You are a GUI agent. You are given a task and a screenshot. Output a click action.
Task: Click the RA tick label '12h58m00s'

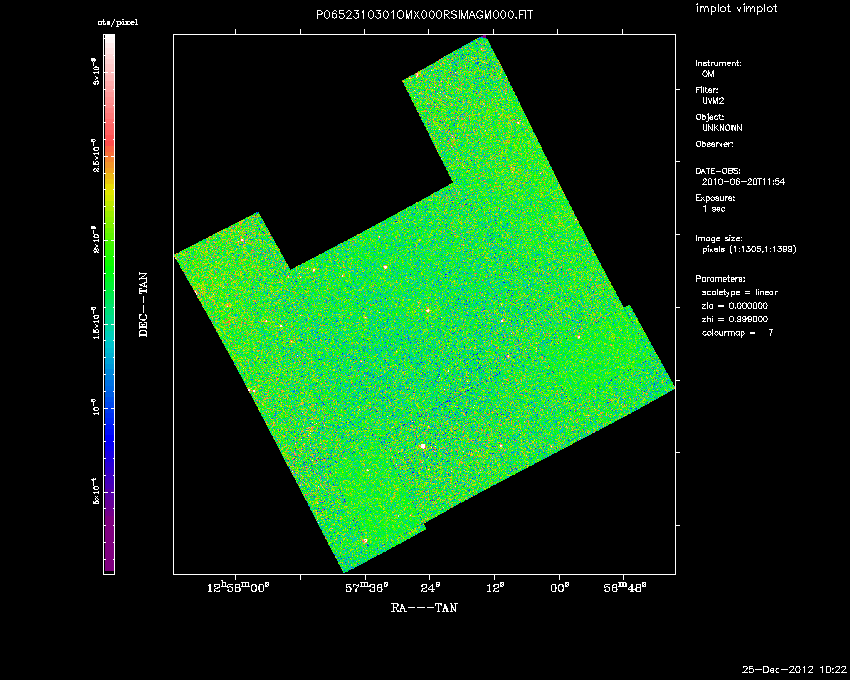[x=239, y=587]
